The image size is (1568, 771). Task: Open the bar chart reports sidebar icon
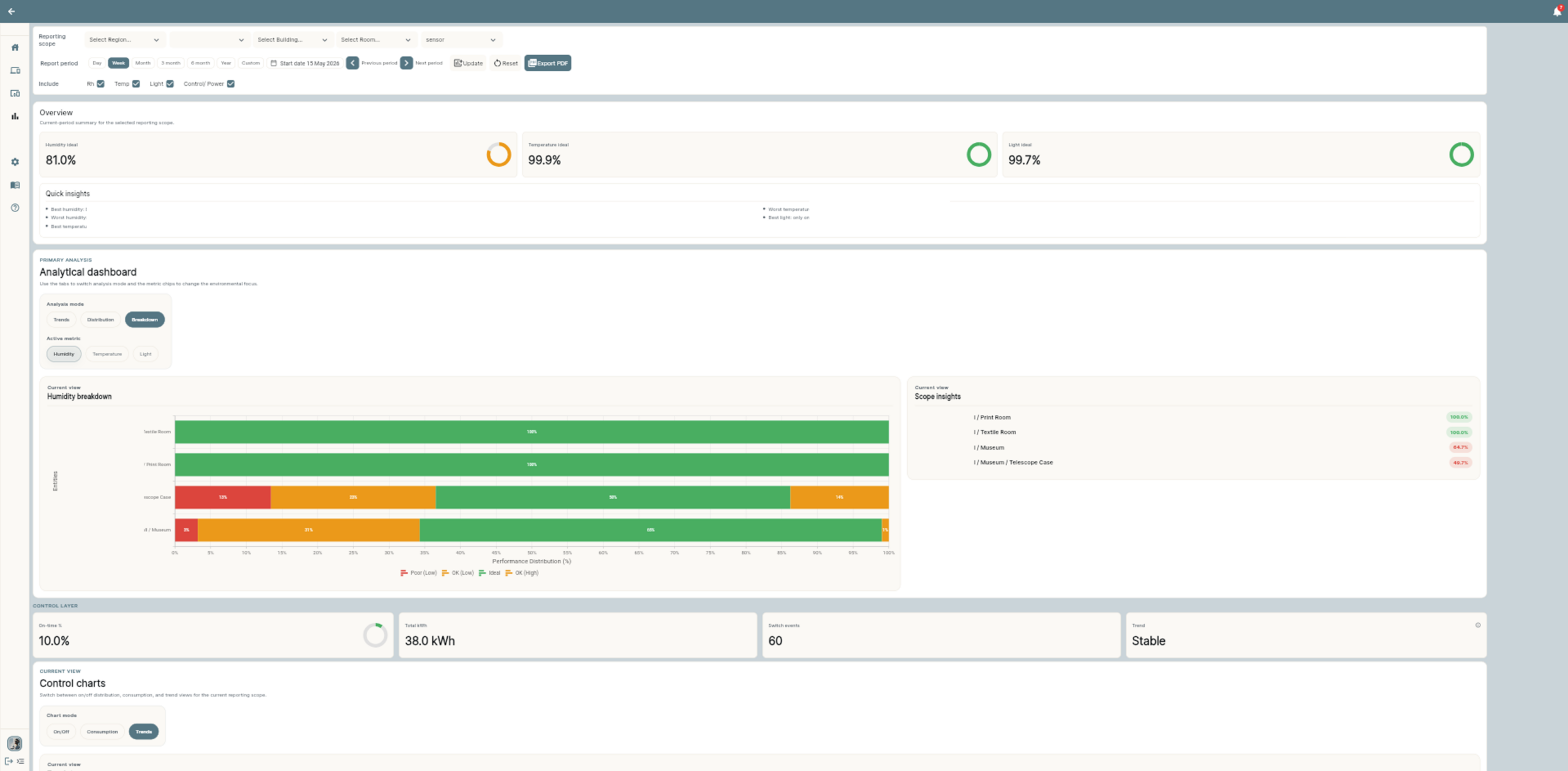(15, 116)
